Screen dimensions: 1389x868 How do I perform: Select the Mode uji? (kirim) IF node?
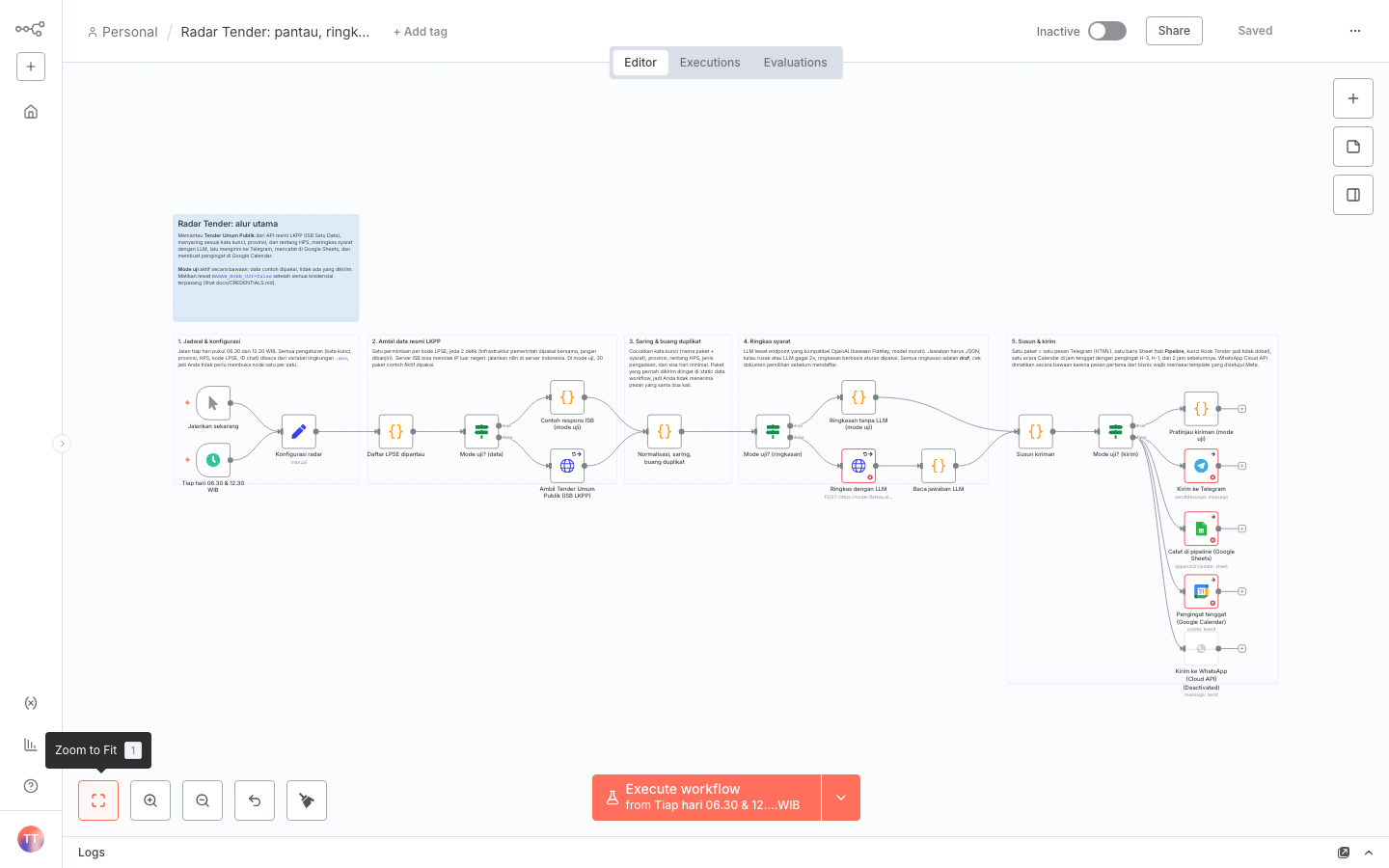point(1115,431)
